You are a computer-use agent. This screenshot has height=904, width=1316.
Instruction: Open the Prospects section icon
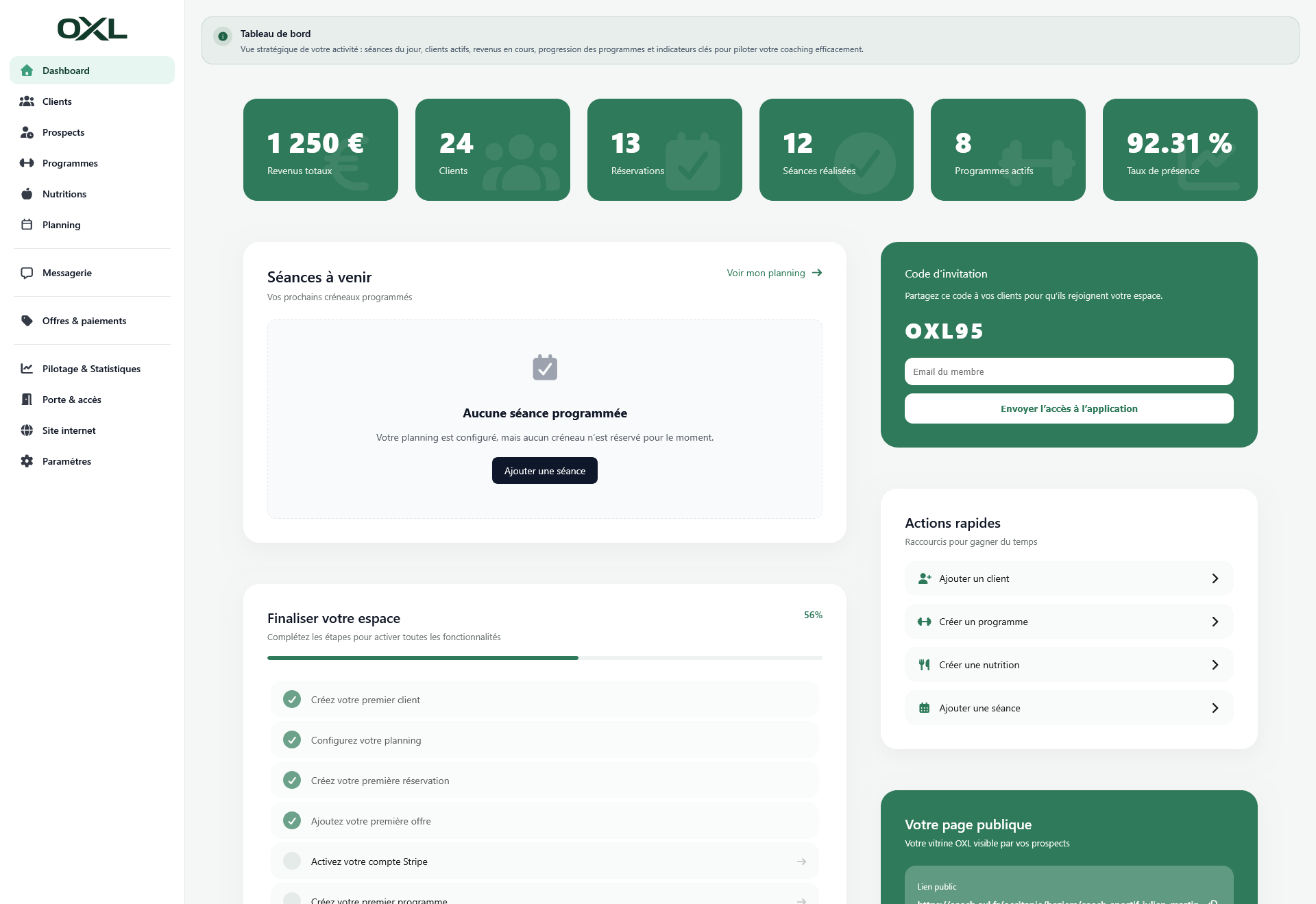(27, 132)
